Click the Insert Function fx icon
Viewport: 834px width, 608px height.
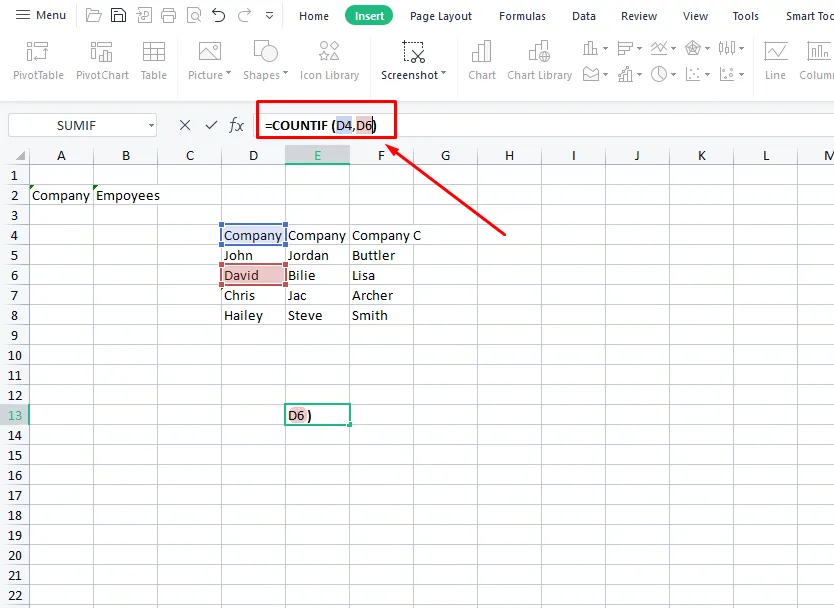[x=237, y=125]
